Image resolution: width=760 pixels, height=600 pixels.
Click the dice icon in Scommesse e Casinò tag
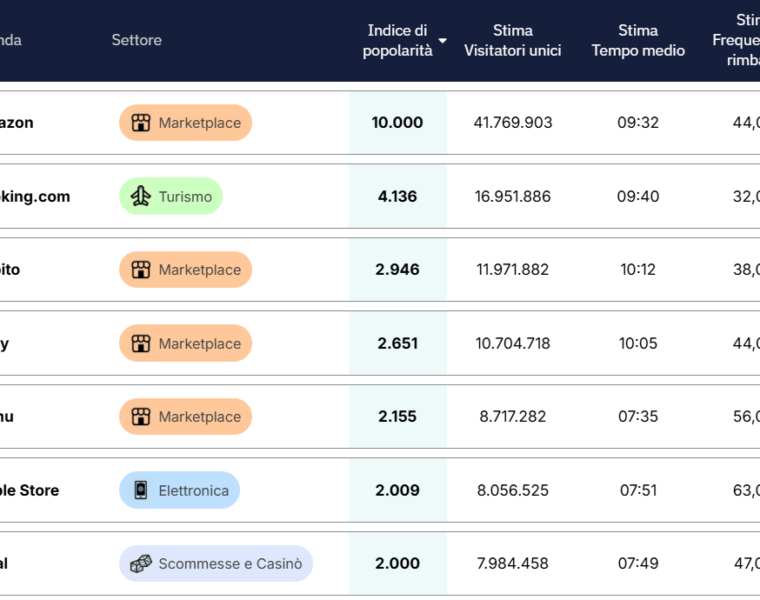[x=141, y=564]
